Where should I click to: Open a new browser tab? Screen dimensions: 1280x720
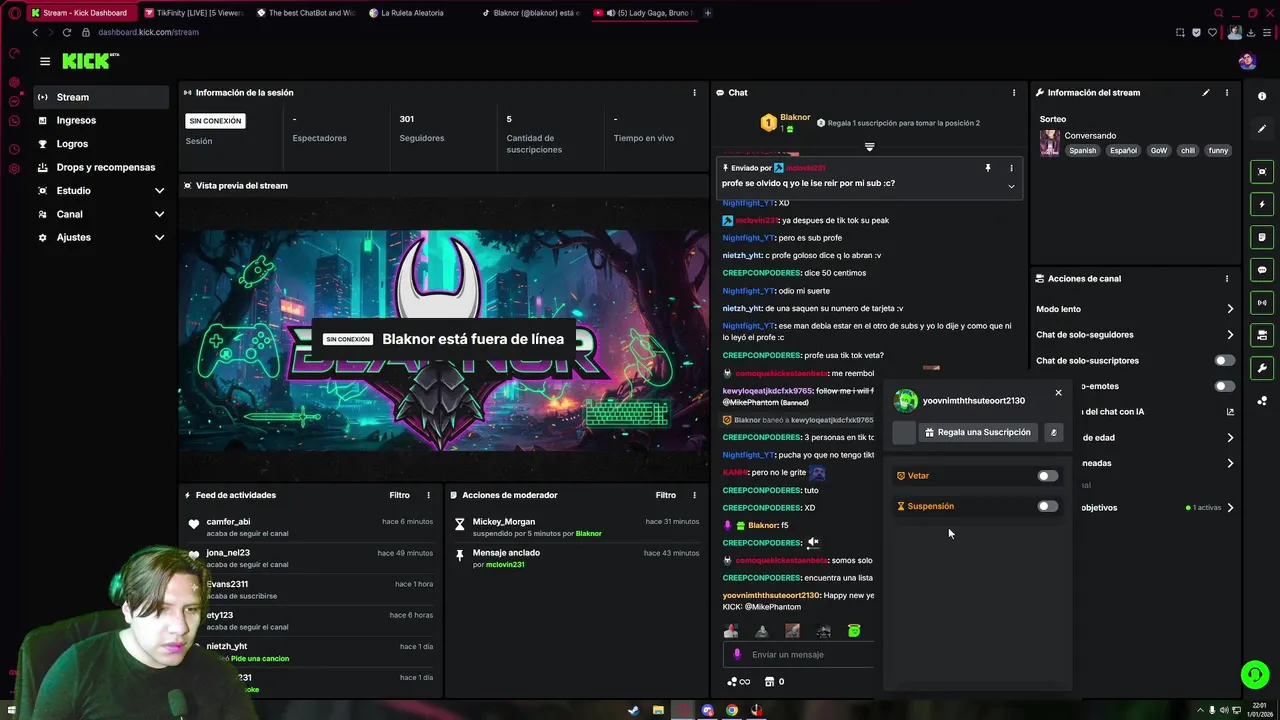click(708, 13)
